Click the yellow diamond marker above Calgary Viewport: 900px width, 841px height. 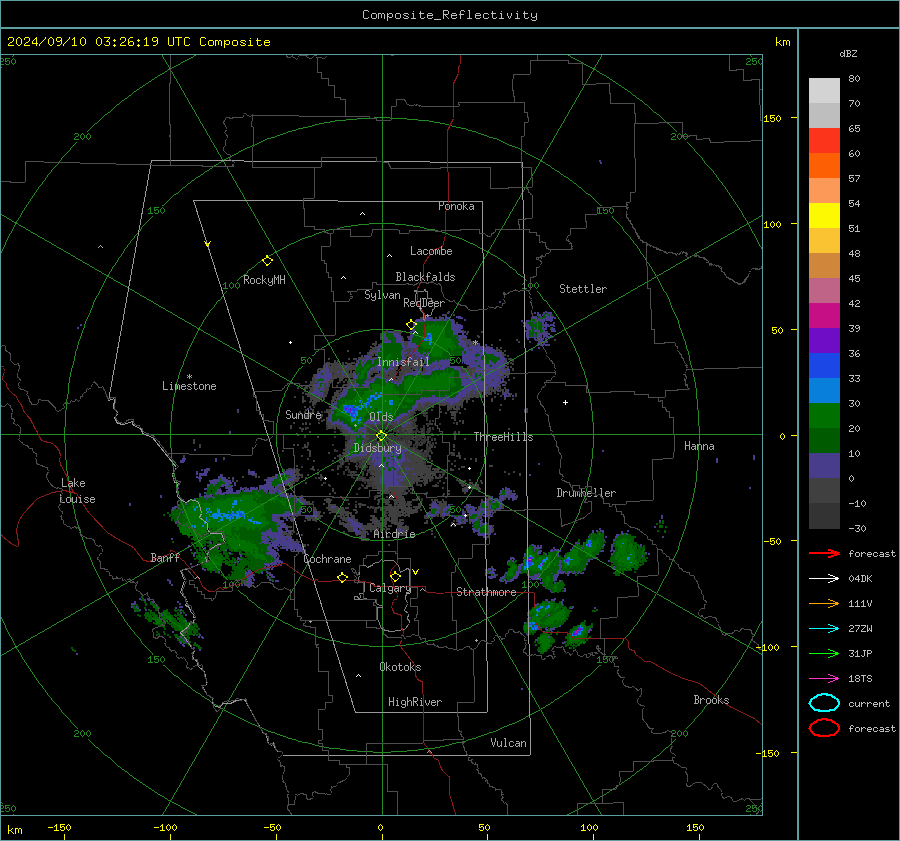395,576
